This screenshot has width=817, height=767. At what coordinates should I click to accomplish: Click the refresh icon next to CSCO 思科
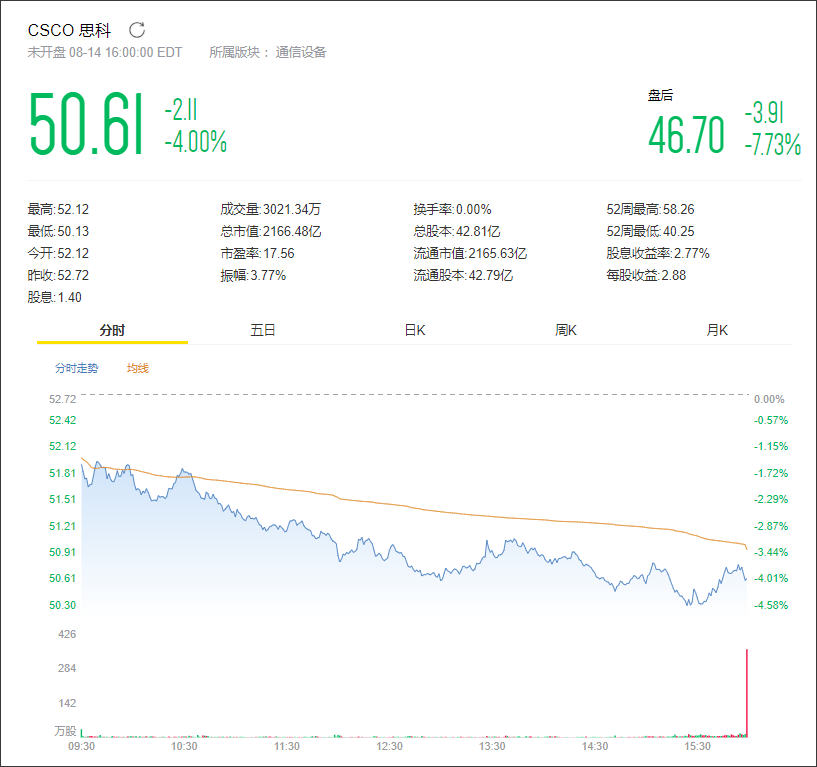[x=137, y=30]
